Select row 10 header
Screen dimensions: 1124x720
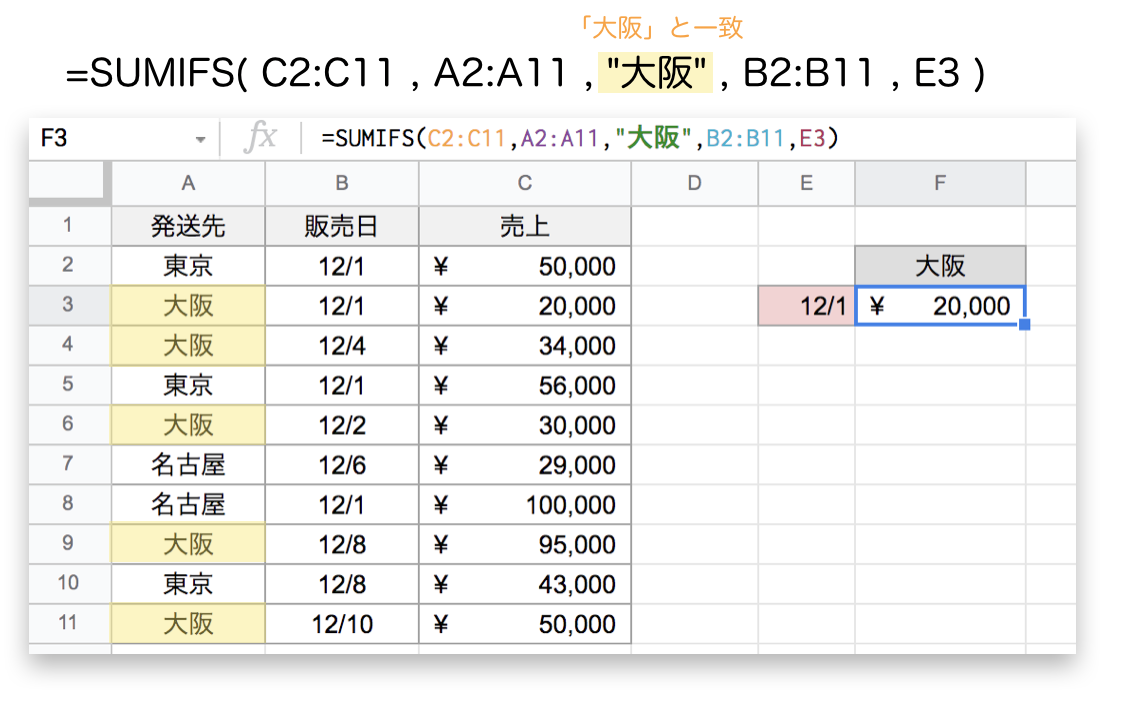coord(70,584)
